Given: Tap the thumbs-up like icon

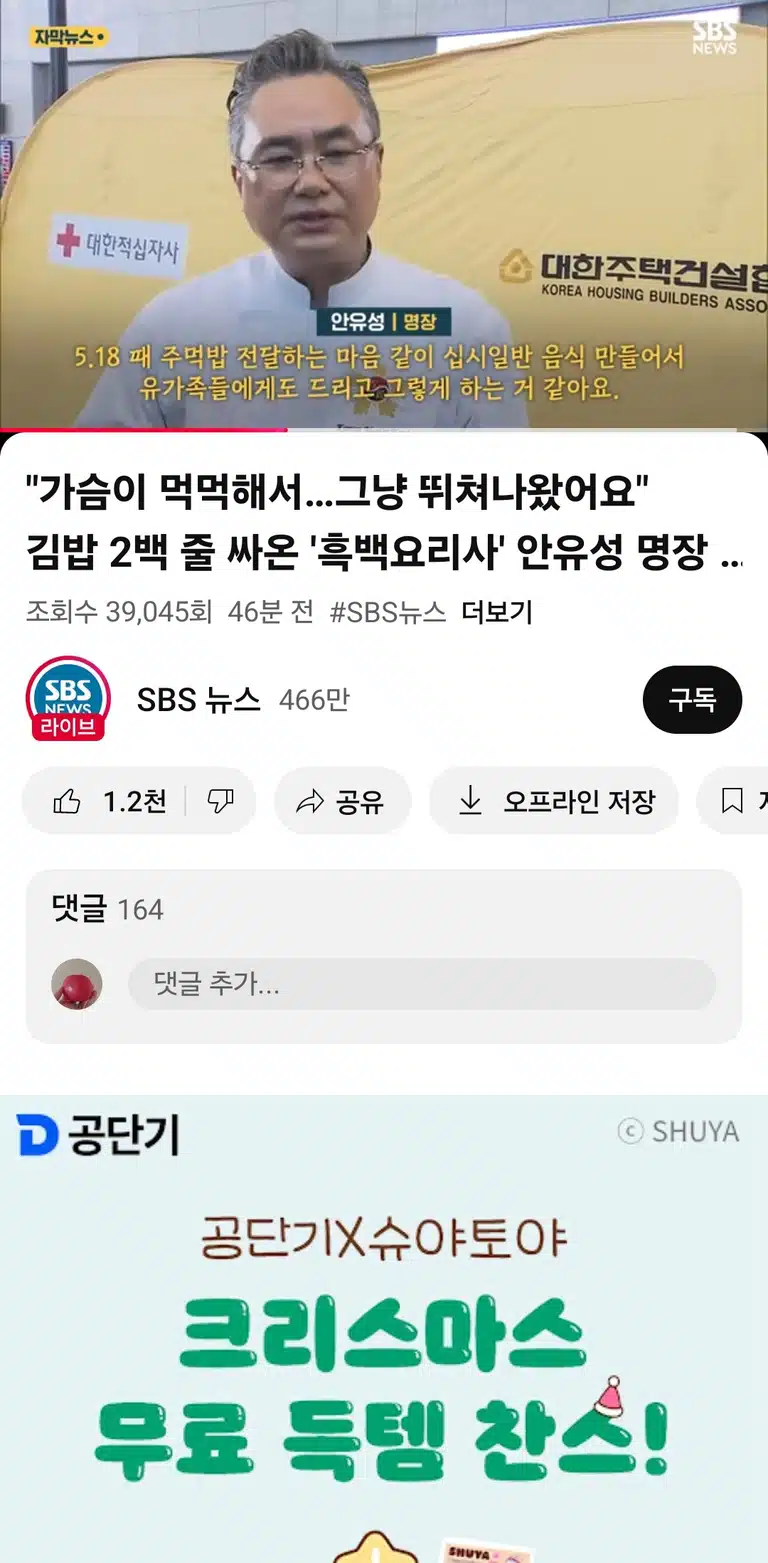Looking at the screenshot, I should [67, 801].
